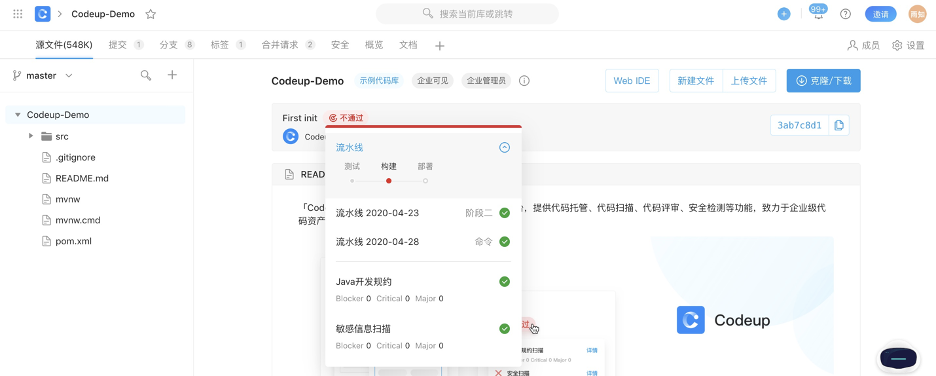Click the 流水线 popup heading link
This screenshot has height=376, width=936.
pyautogui.click(x=349, y=147)
